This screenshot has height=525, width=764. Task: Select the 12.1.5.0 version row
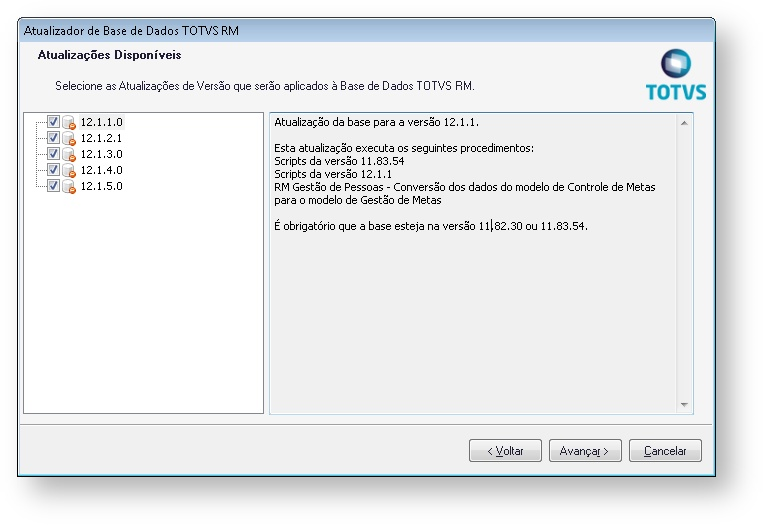101,186
